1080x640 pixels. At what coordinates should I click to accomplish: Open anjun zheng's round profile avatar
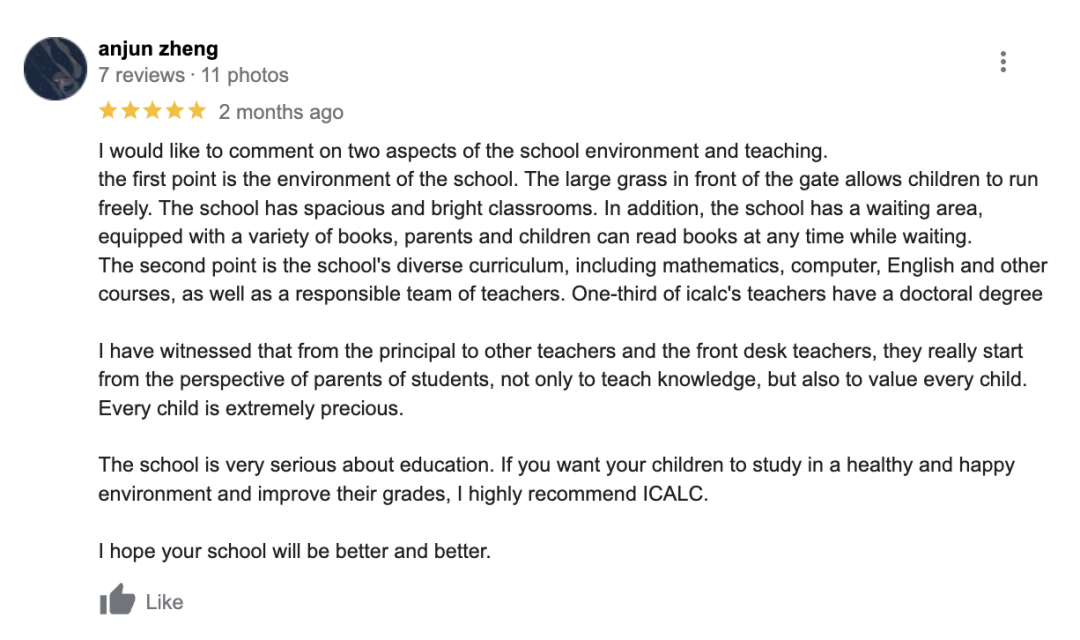(x=55, y=68)
